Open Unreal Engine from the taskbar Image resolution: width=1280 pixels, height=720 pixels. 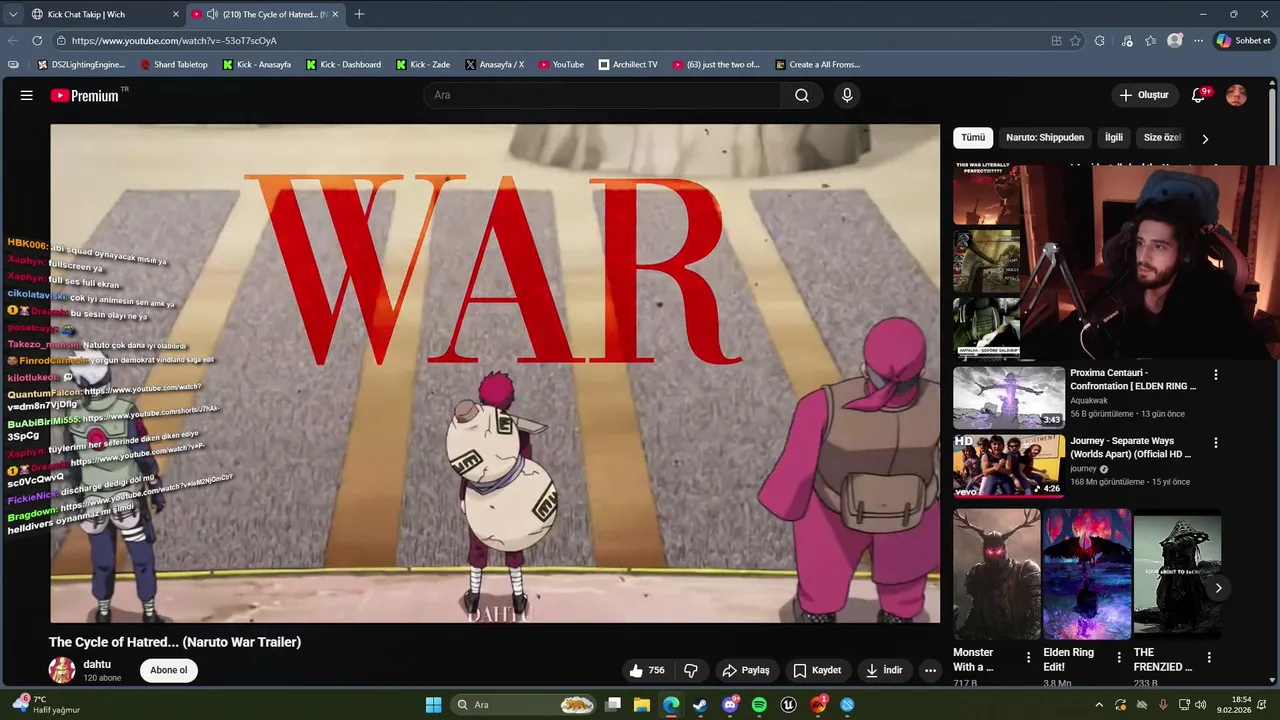[x=789, y=705]
